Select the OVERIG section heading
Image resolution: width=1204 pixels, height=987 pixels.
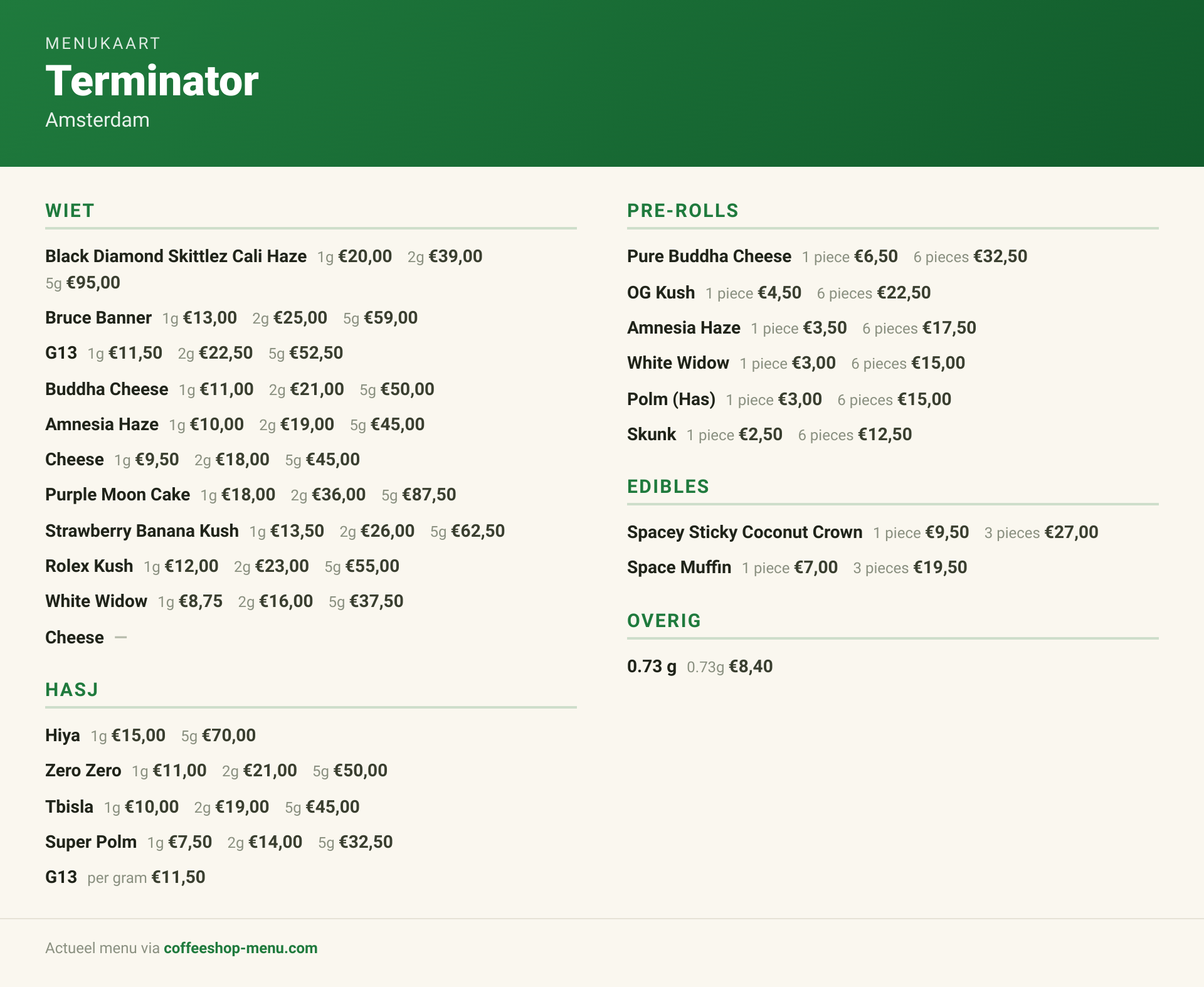[x=664, y=621]
